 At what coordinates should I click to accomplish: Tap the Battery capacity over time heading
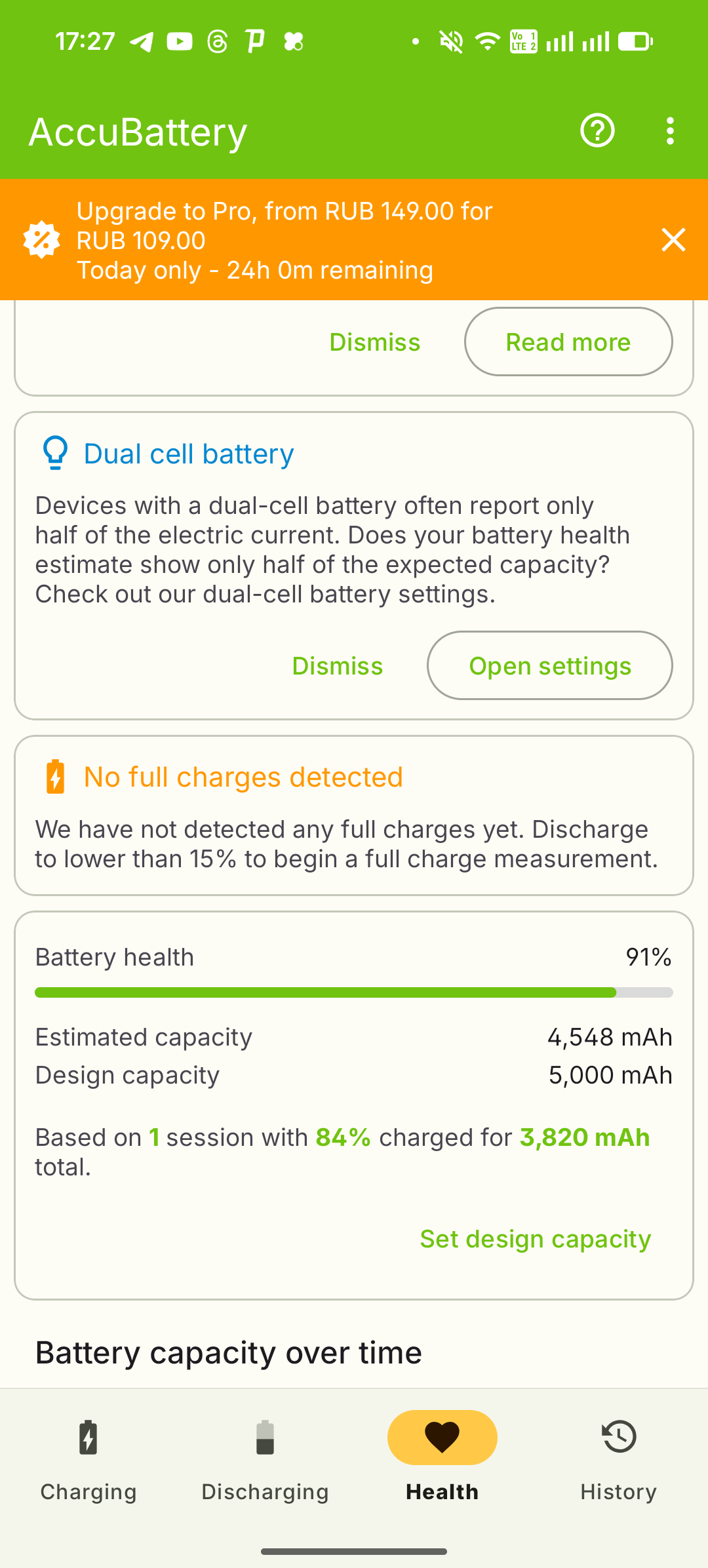pos(229,1353)
